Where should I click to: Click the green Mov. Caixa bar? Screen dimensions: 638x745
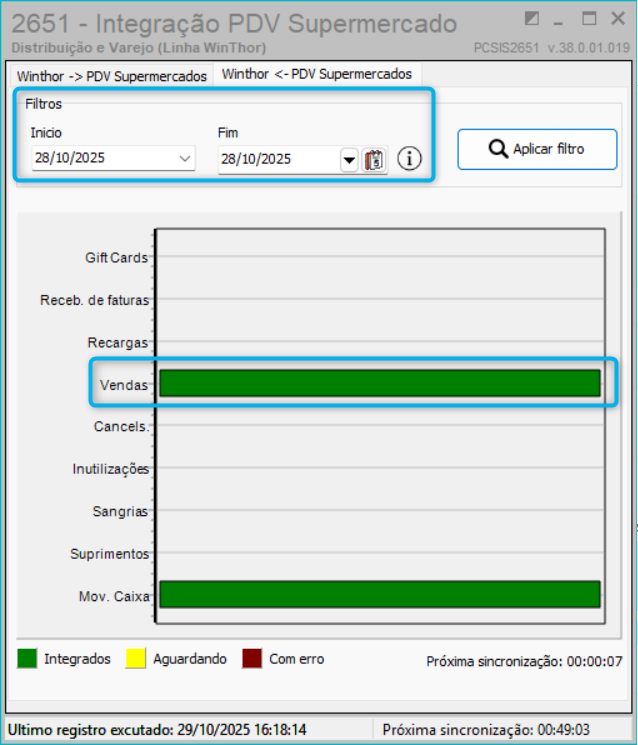(380, 594)
